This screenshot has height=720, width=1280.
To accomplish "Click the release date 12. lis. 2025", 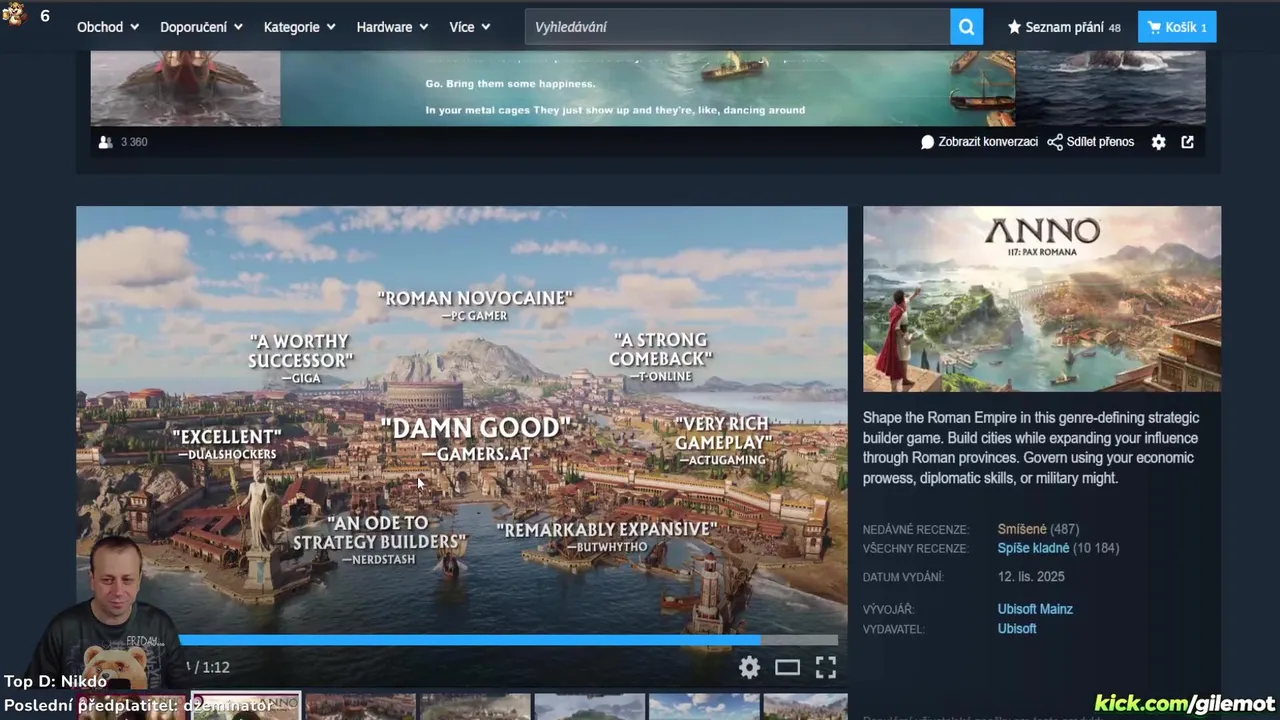I will (1031, 577).
